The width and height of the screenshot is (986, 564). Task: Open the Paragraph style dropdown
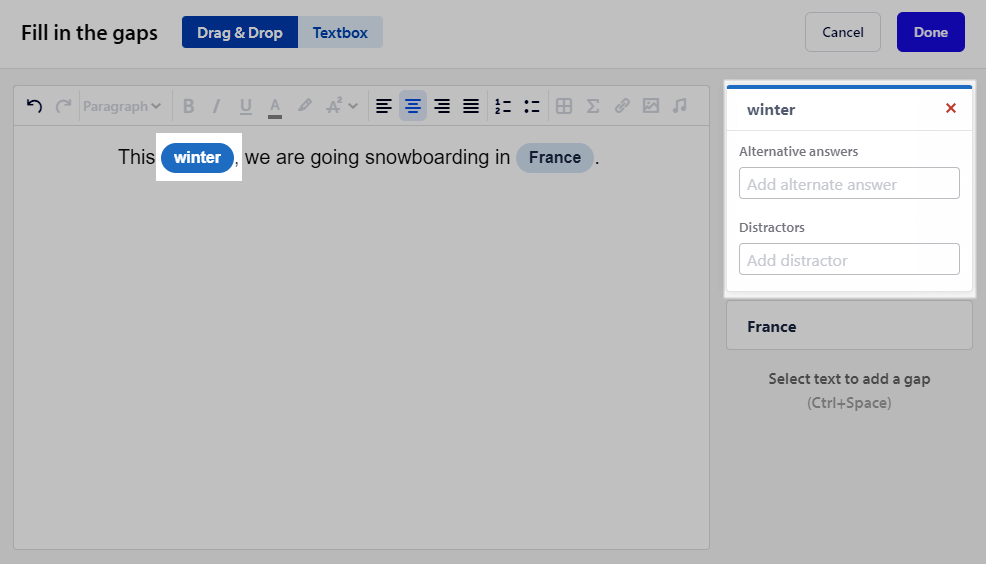click(122, 106)
